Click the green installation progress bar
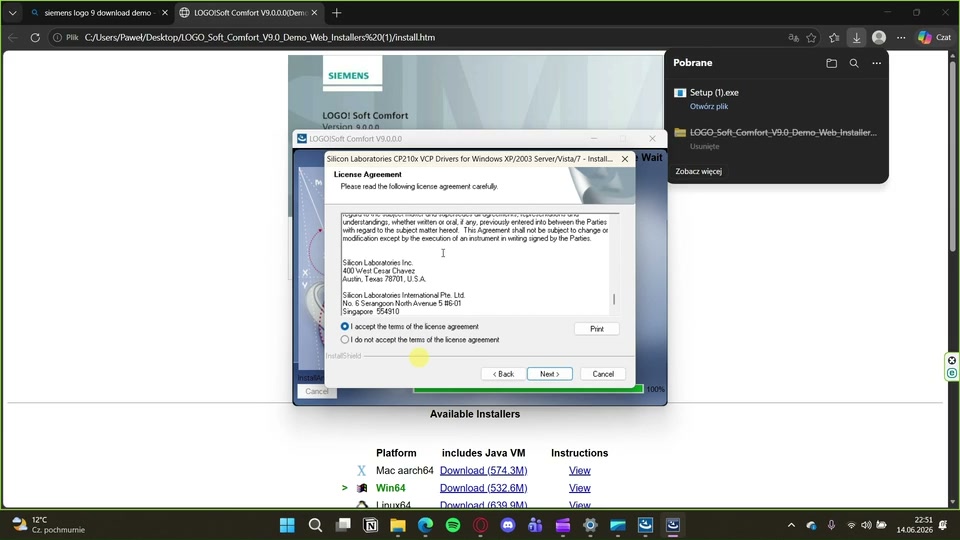This screenshot has width=960, height=540. tap(528, 389)
